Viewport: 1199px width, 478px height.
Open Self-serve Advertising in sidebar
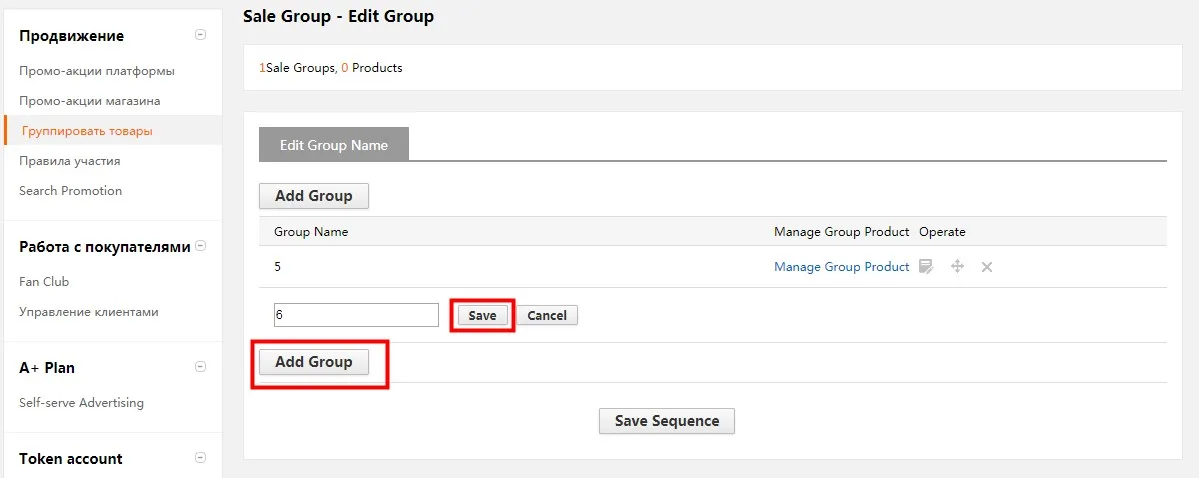pos(81,402)
